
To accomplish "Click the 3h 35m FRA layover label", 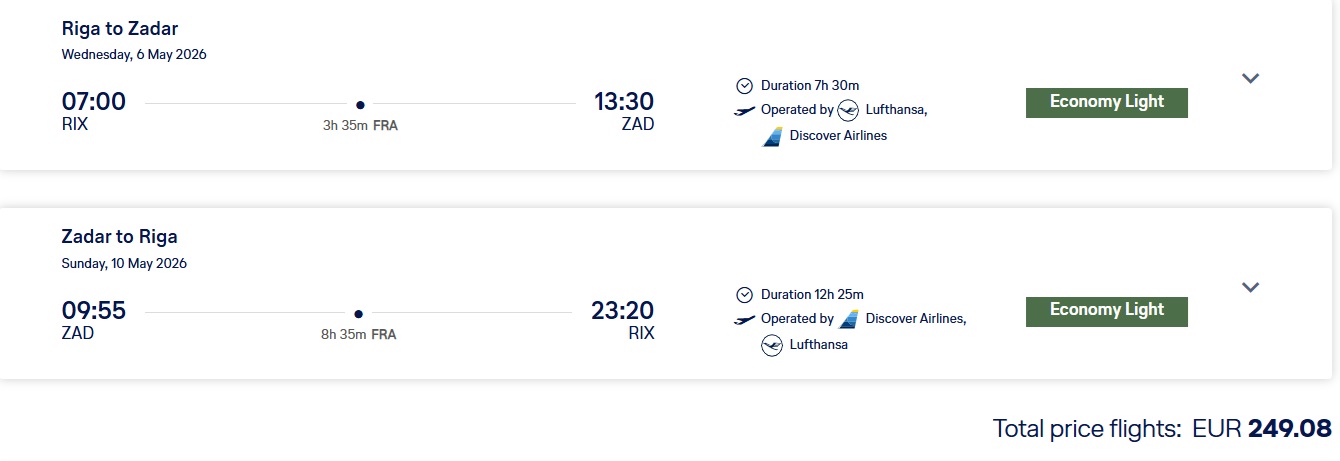I will 360,126.
